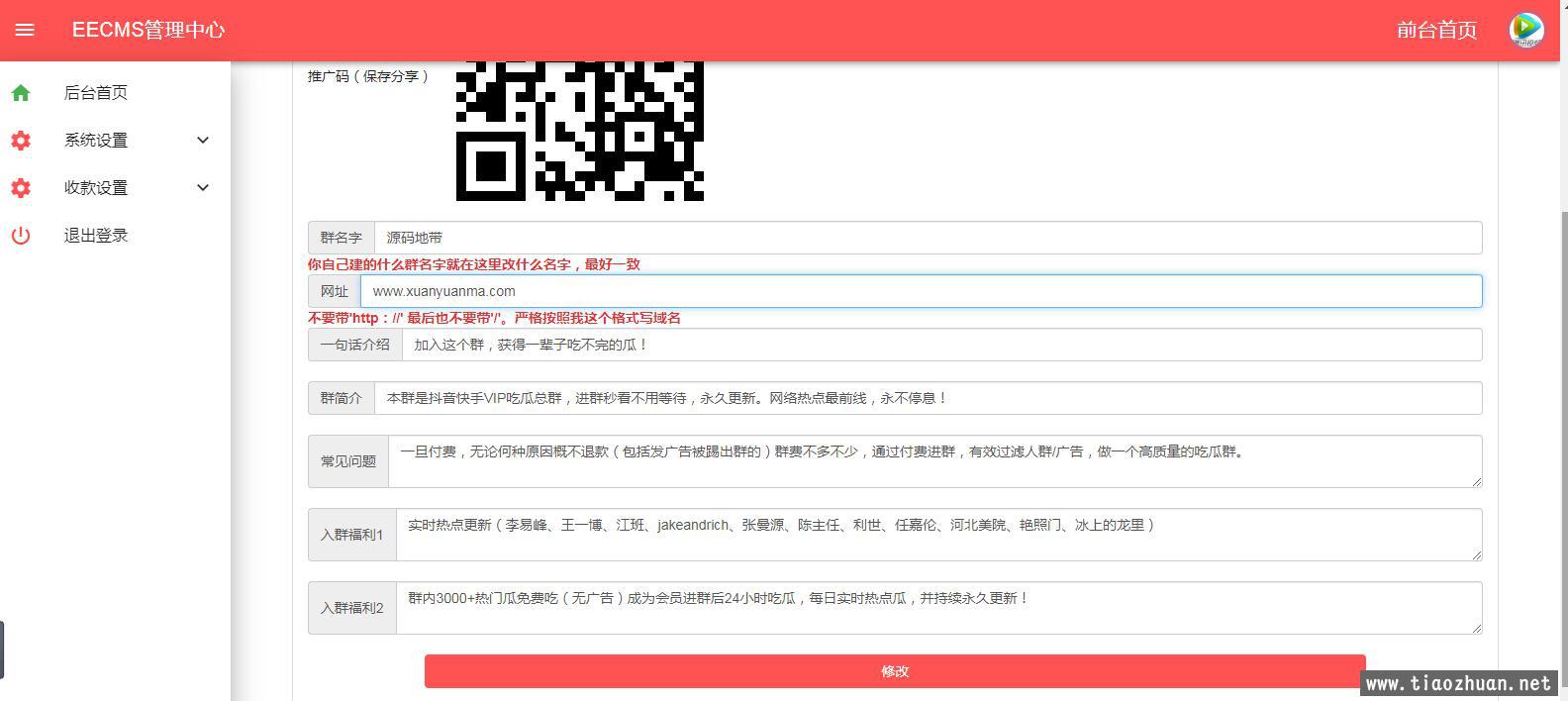Click the 入群福利1 textarea
Screen dimensions: 1568x701
click(938, 535)
